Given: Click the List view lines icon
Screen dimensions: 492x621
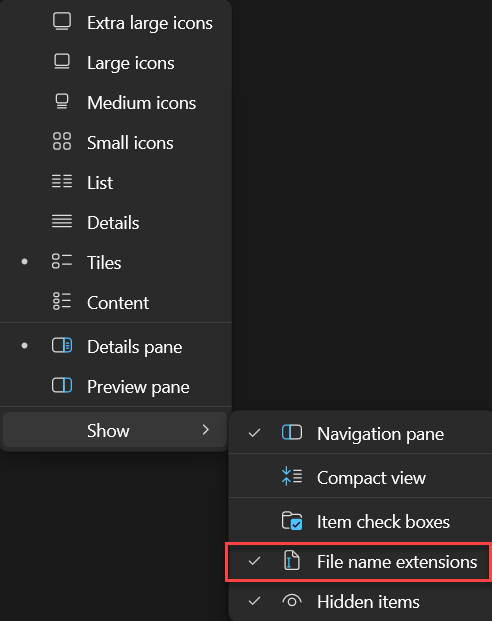Looking at the screenshot, I should coord(62,181).
